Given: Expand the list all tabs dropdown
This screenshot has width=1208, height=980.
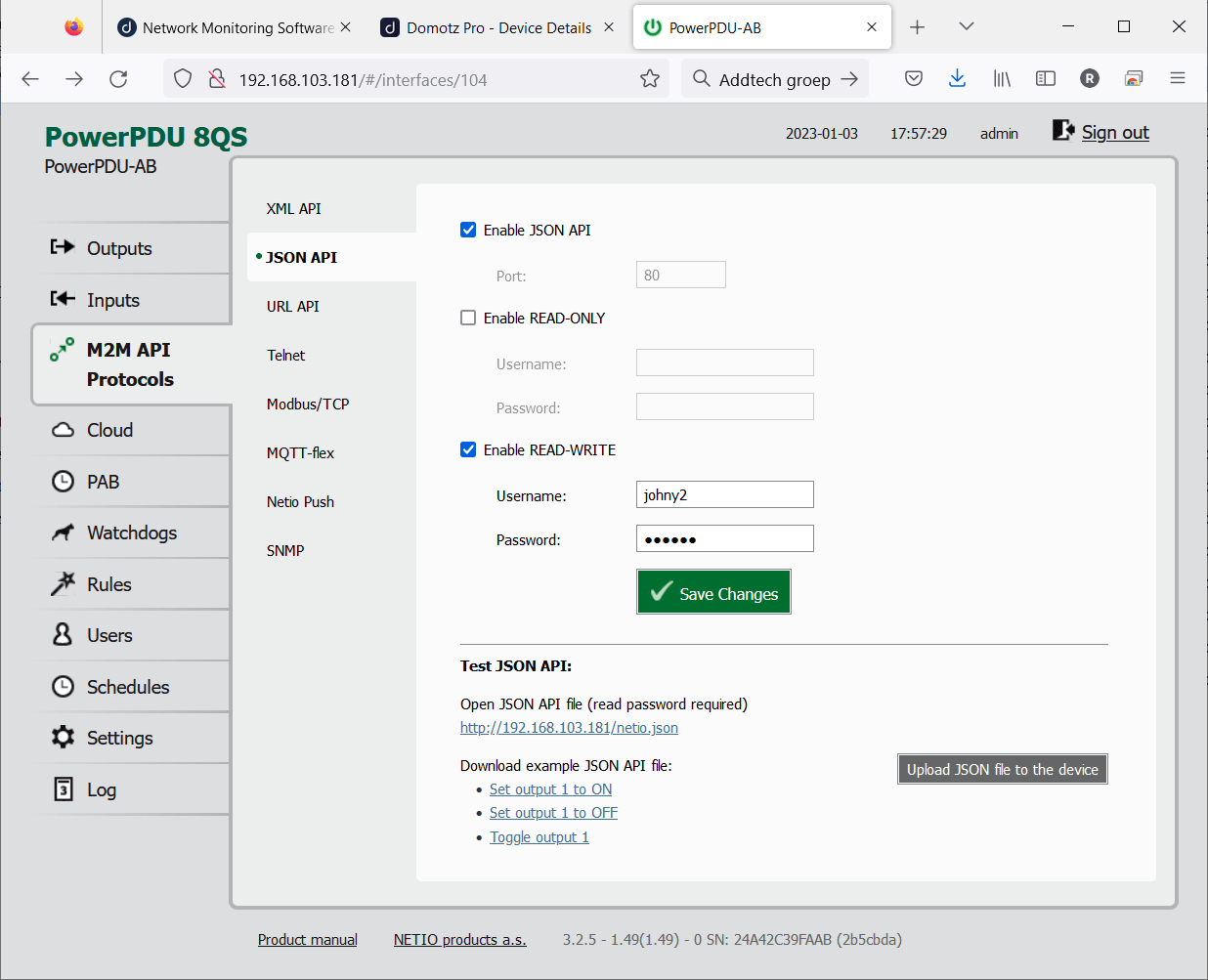Looking at the screenshot, I should pyautogui.click(x=967, y=26).
